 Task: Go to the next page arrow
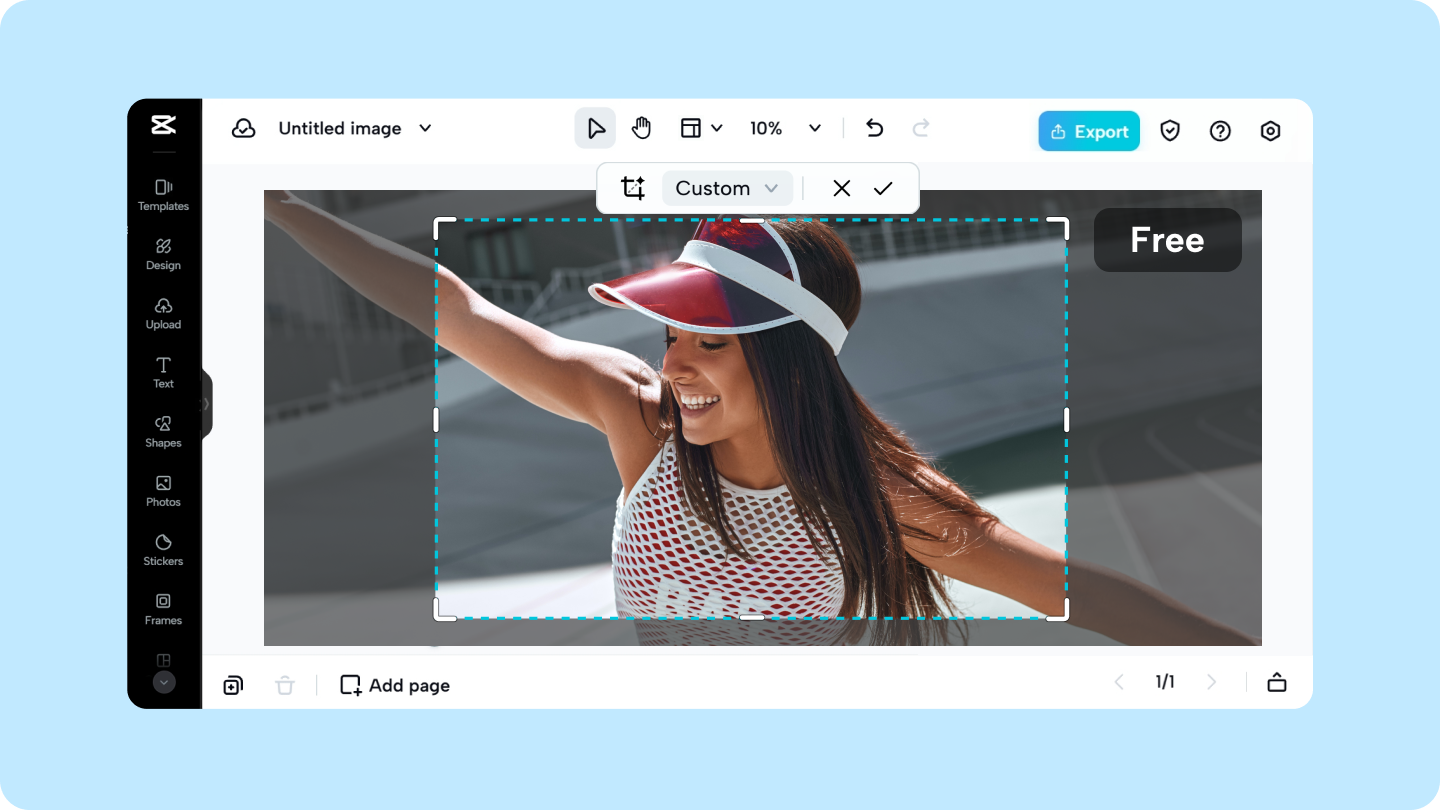click(1212, 682)
